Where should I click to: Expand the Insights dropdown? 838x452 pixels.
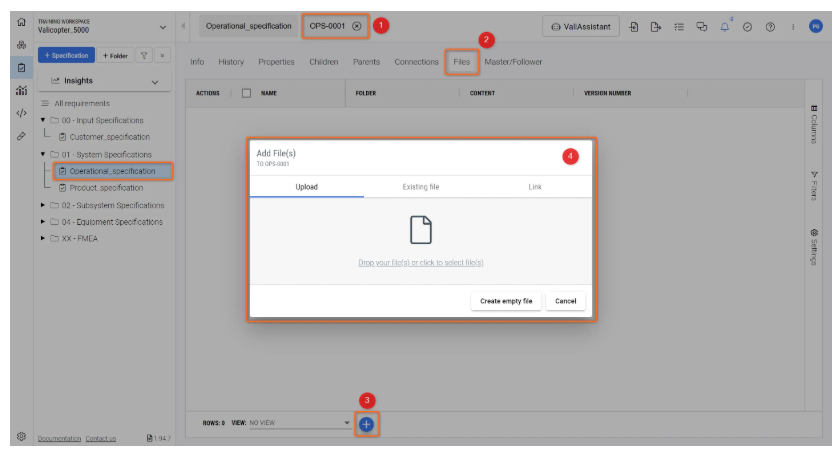tap(105, 81)
